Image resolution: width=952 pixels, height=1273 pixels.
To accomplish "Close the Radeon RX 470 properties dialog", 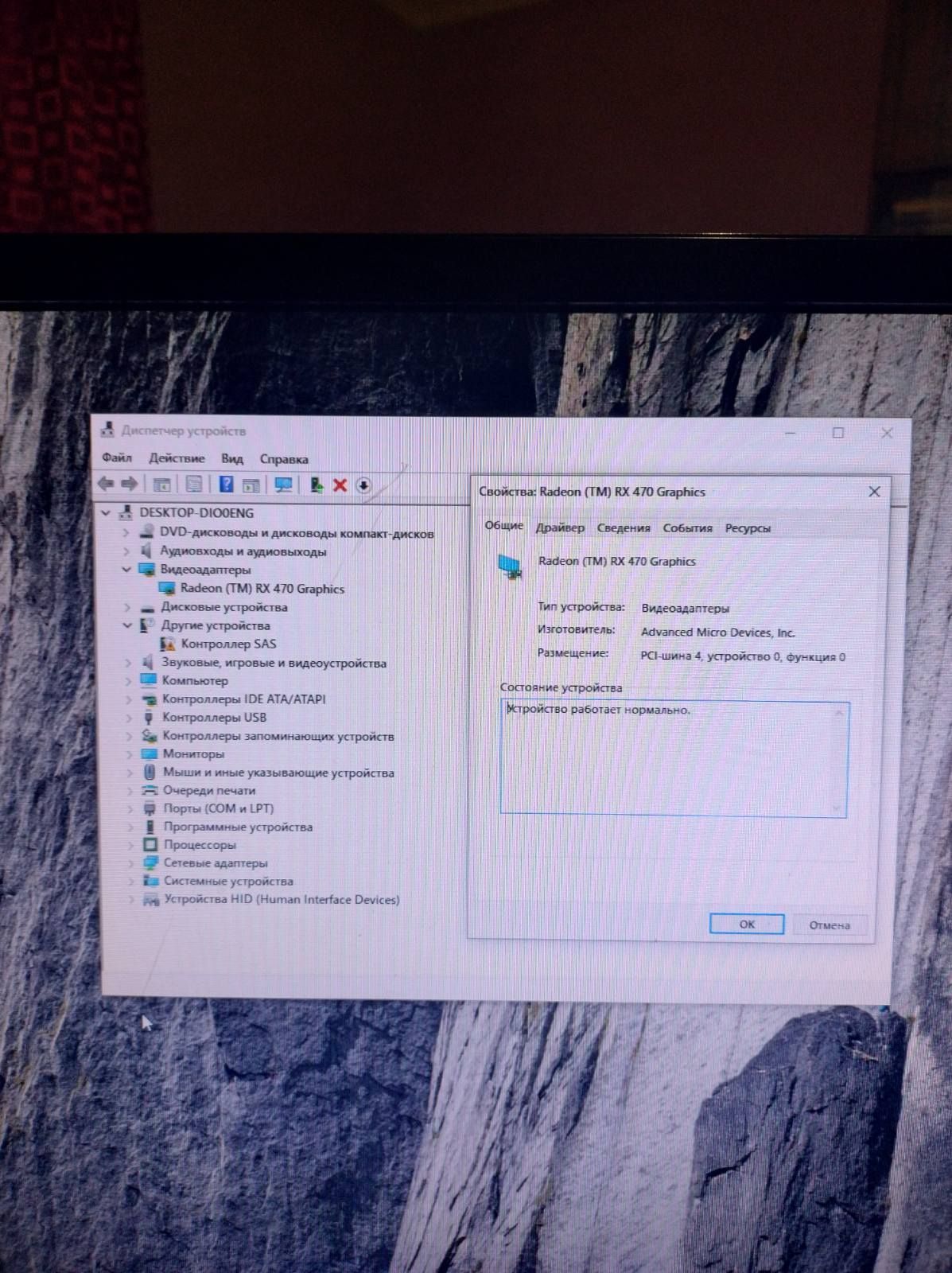I will (x=874, y=492).
